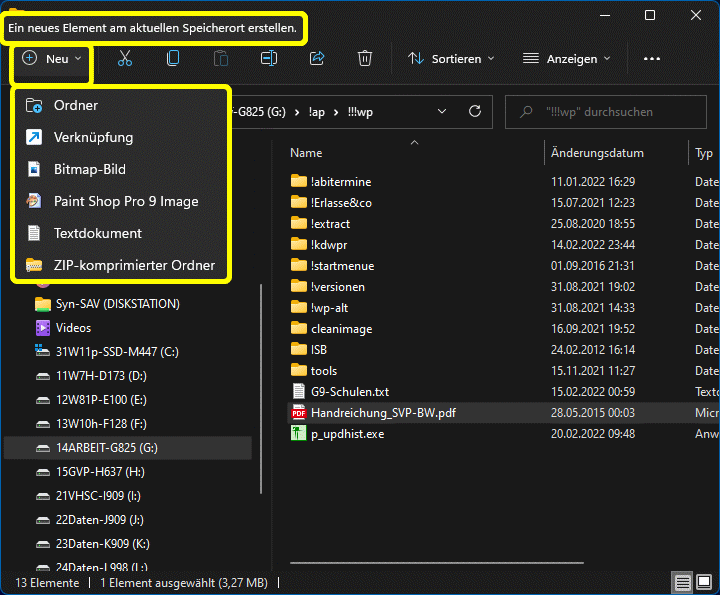Open the Neu dropdown button
720x595 pixels.
(x=52, y=59)
